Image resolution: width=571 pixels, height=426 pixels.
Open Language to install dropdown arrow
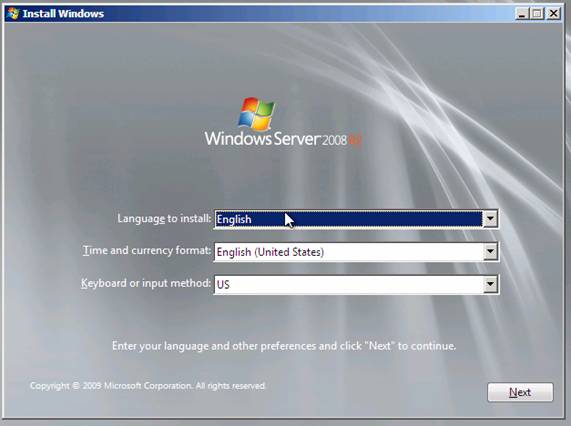coord(490,219)
